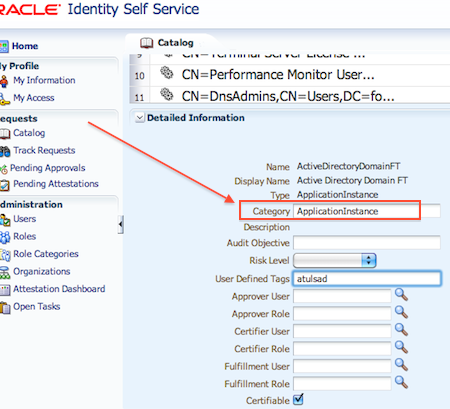Click the Audit Objective field
This screenshot has width=450, height=409.
[367, 243]
